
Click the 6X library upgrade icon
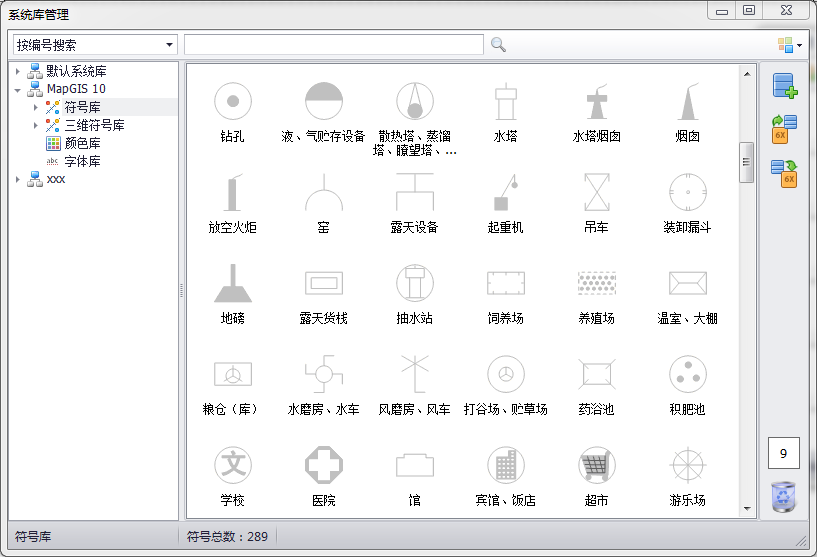click(785, 174)
